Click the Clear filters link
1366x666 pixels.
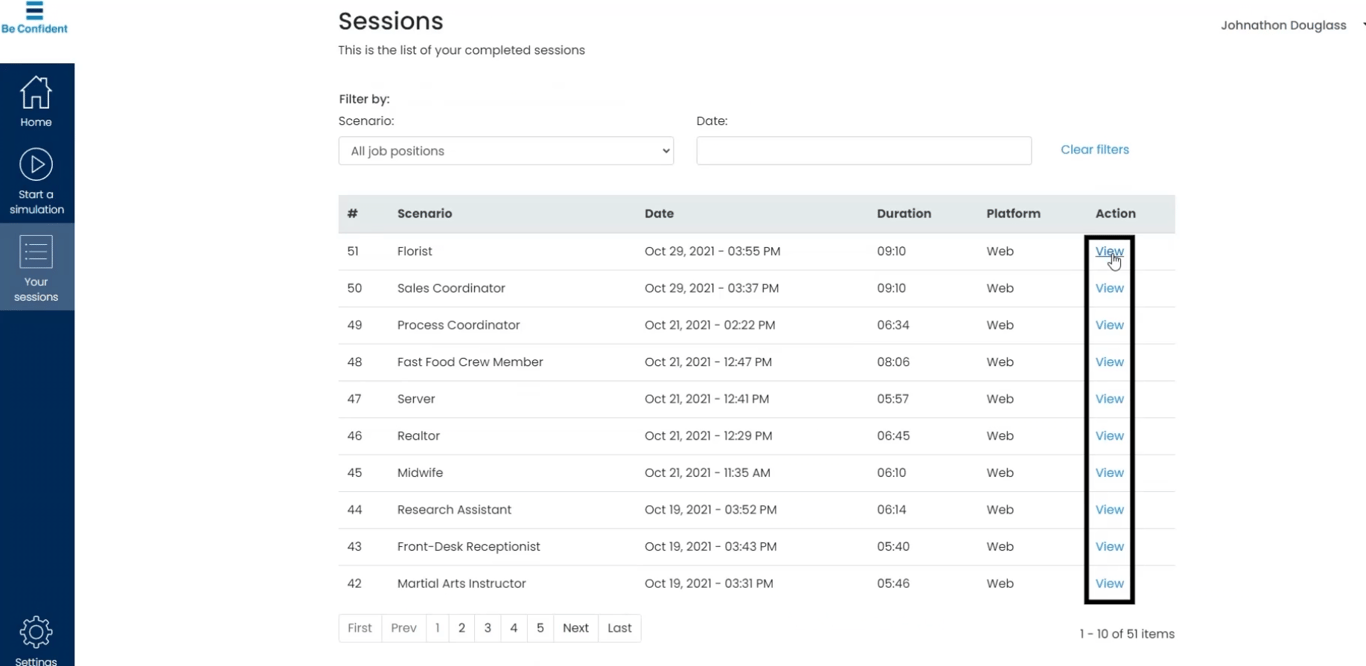(1095, 150)
